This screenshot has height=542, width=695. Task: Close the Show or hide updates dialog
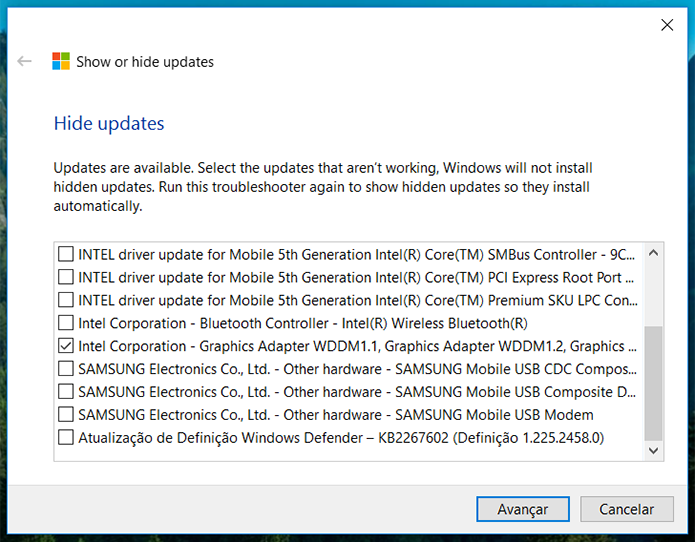coord(667,25)
